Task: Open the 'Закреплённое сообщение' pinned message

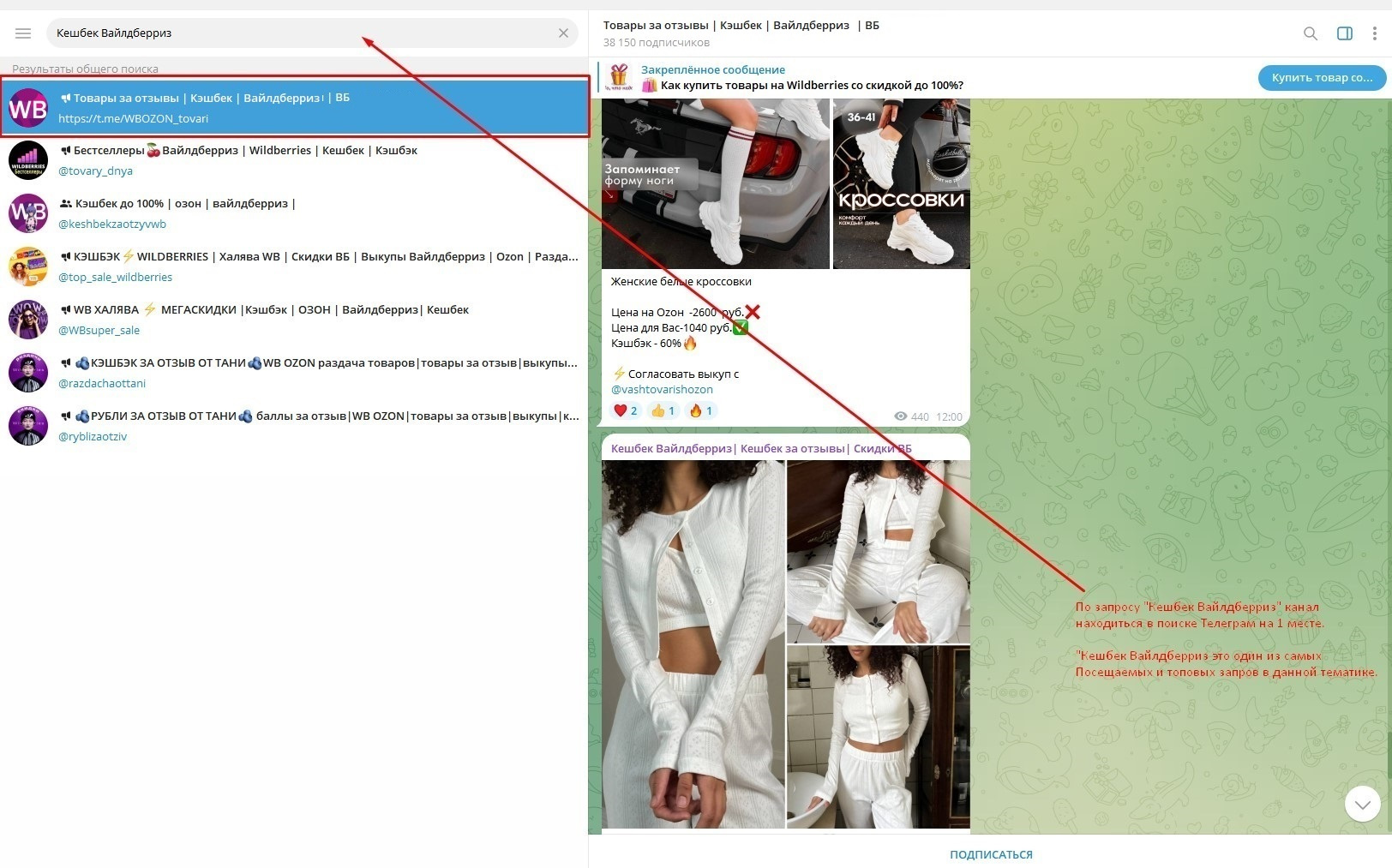Action: pos(713,70)
